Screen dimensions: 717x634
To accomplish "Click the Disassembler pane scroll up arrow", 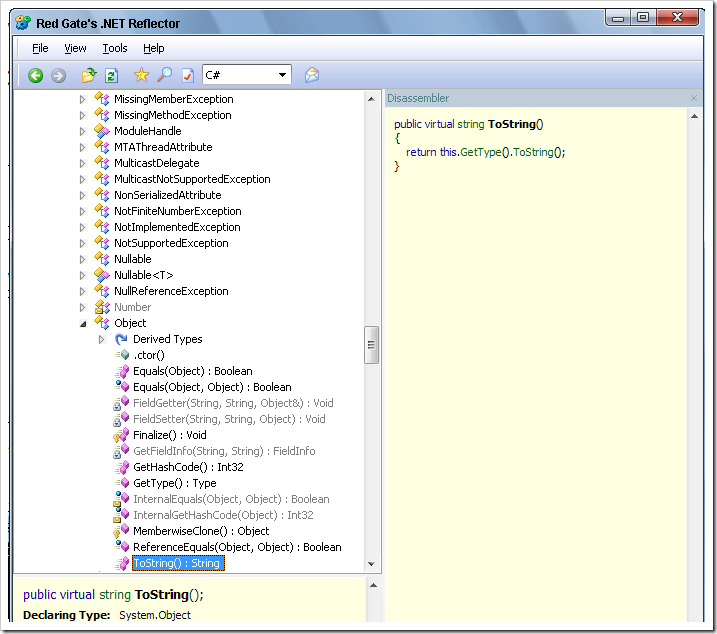I will click(x=694, y=116).
